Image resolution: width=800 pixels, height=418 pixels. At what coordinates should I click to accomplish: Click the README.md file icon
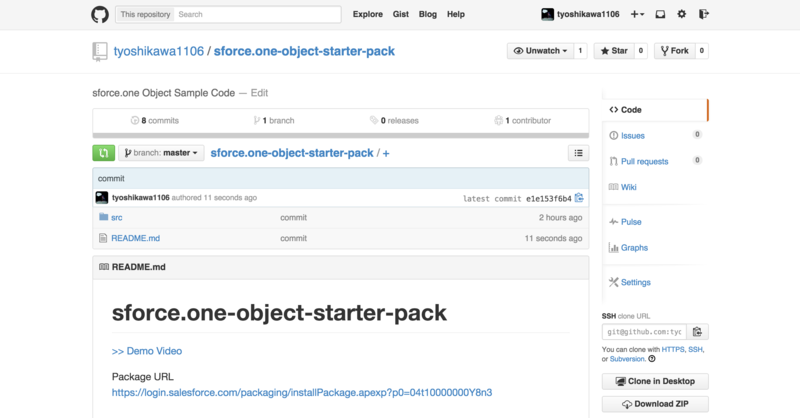pos(103,238)
